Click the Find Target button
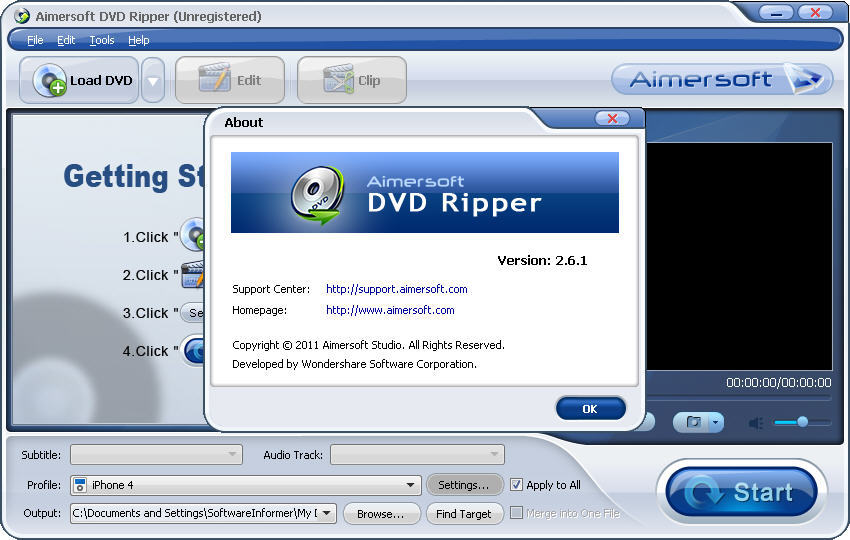 pyautogui.click(x=463, y=513)
